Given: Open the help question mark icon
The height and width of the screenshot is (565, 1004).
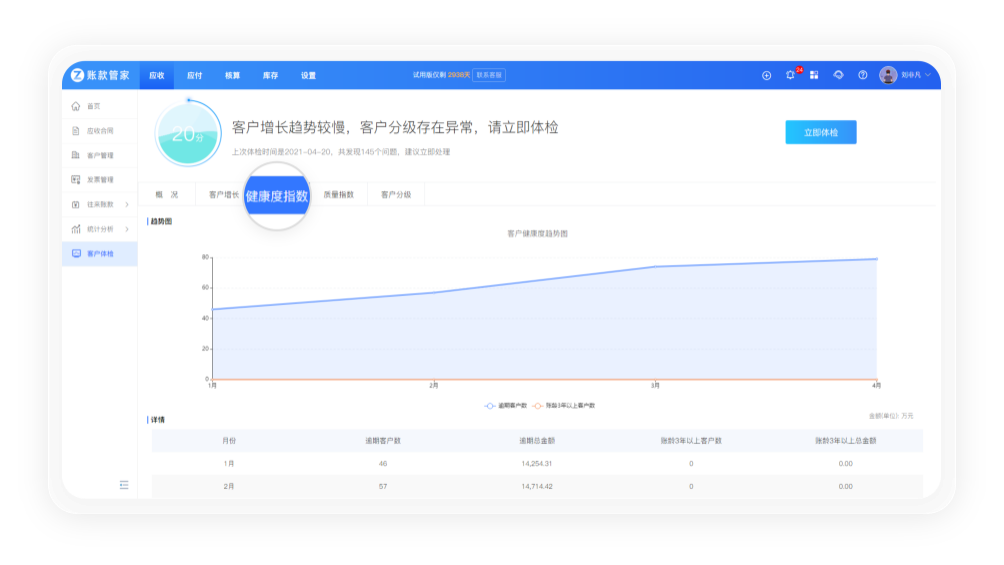Looking at the screenshot, I should [x=862, y=75].
